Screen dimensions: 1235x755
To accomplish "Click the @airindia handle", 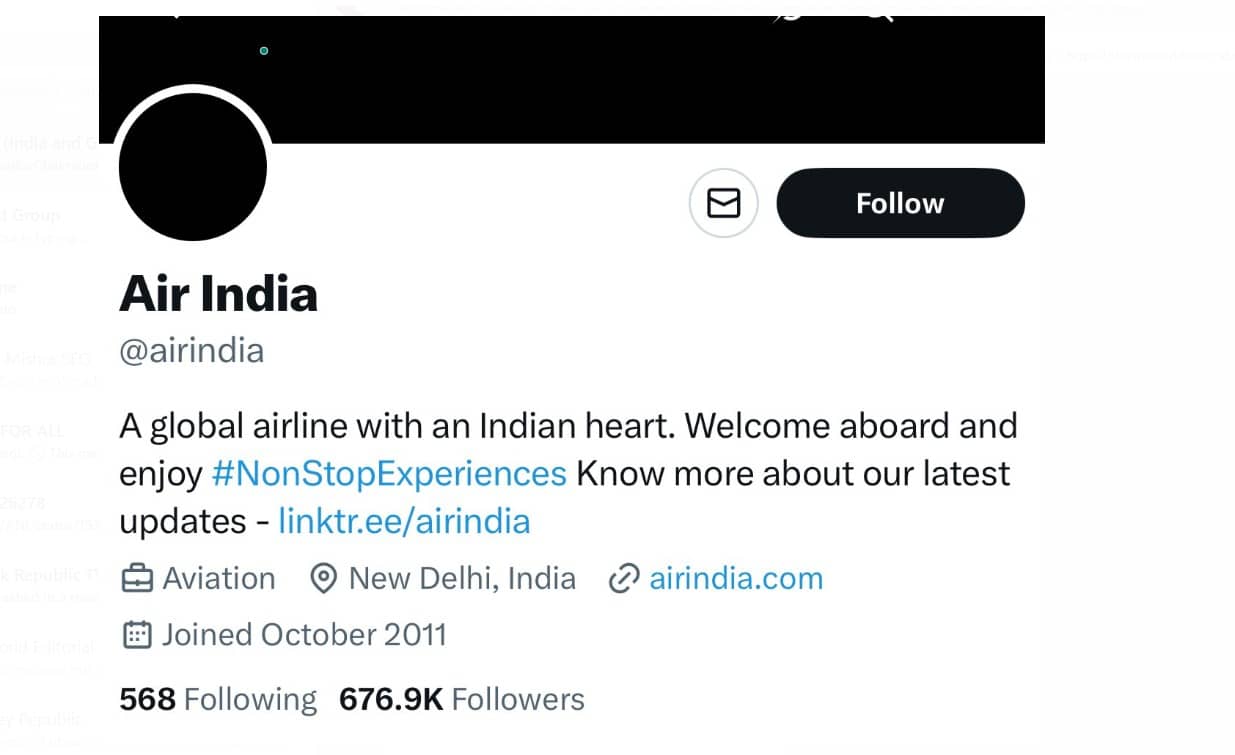I will [192, 351].
